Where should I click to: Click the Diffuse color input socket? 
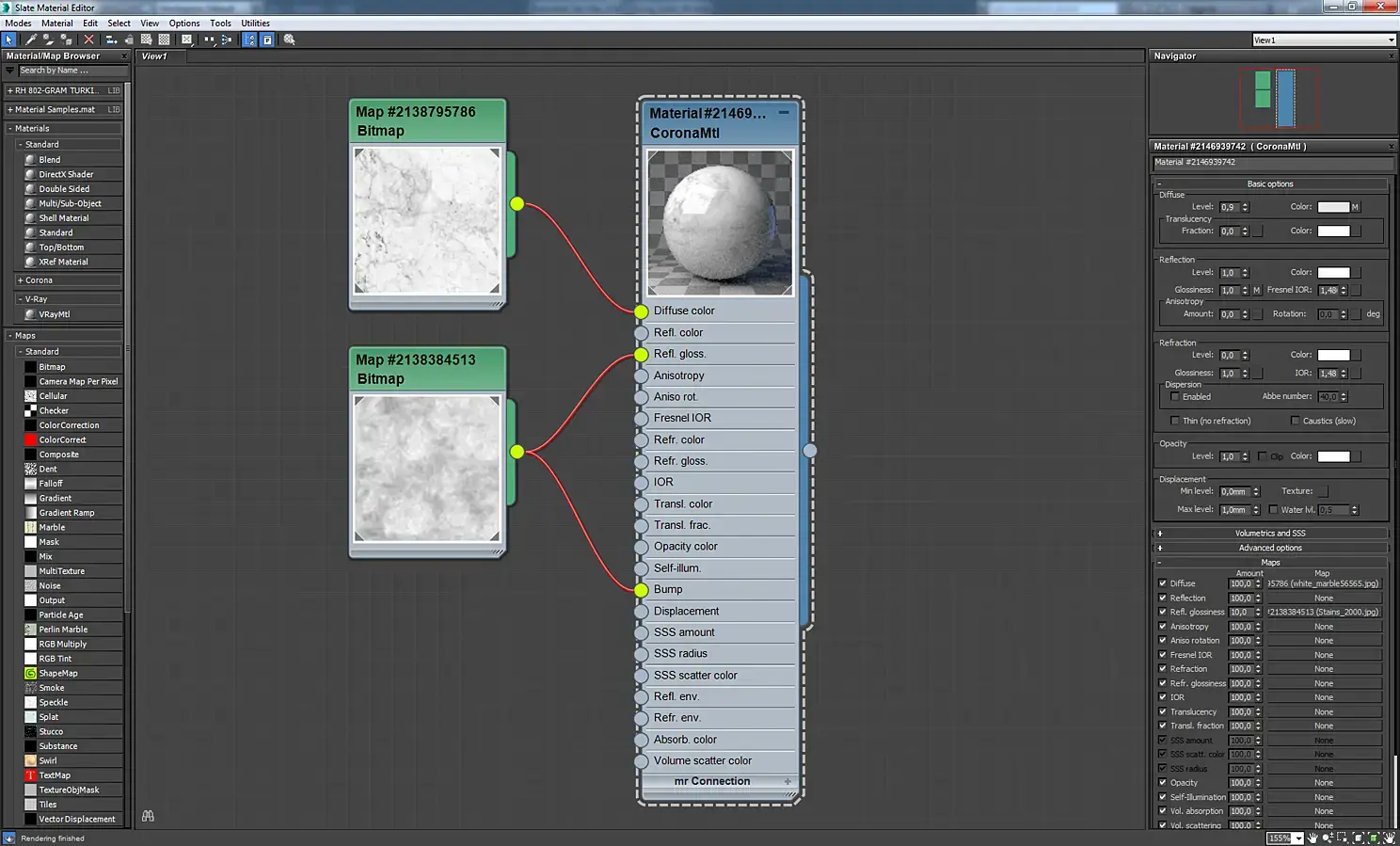click(641, 311)
